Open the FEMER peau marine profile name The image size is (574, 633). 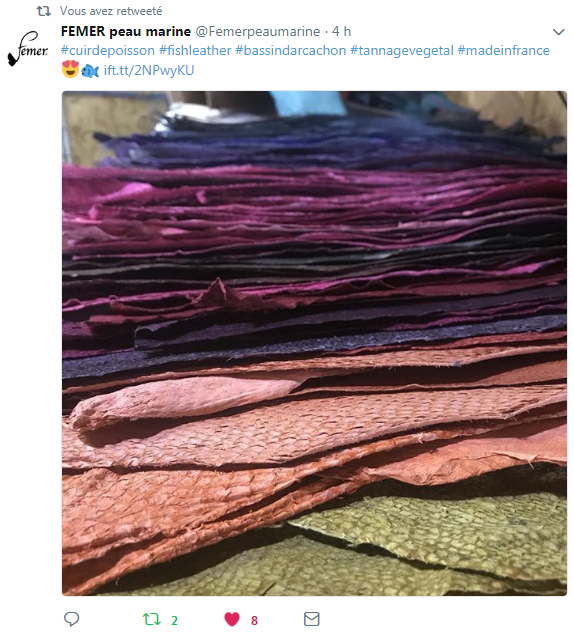pos(126,31)
